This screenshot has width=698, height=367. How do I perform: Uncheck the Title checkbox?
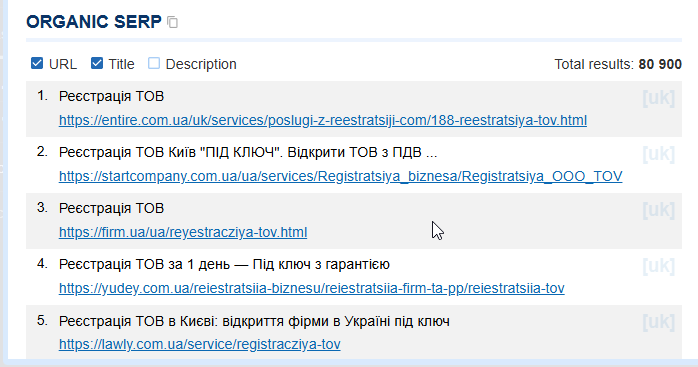pos(97,63)
